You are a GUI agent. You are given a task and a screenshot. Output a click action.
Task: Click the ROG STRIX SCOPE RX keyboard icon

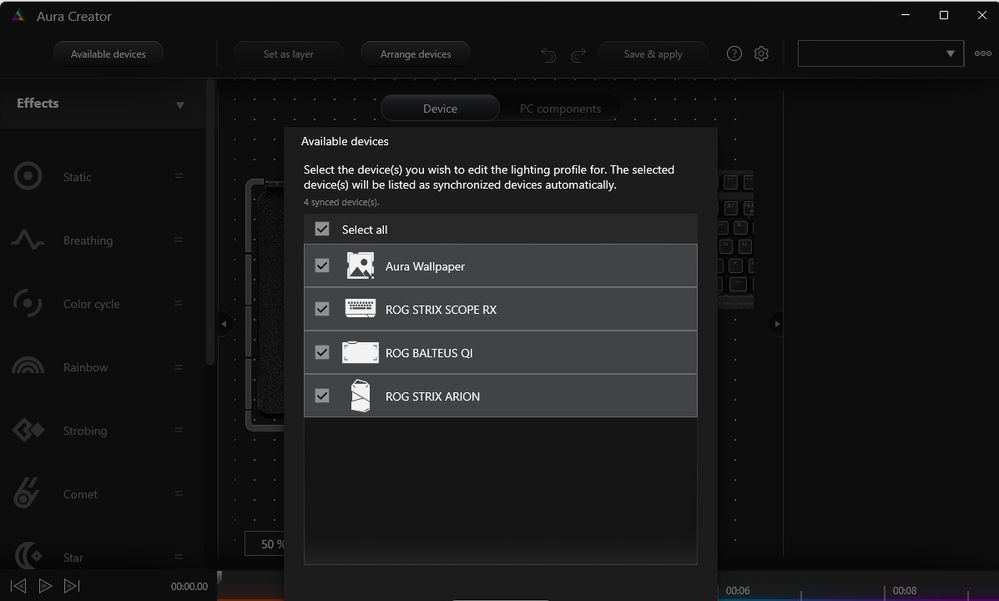click(x=360, y=308)
